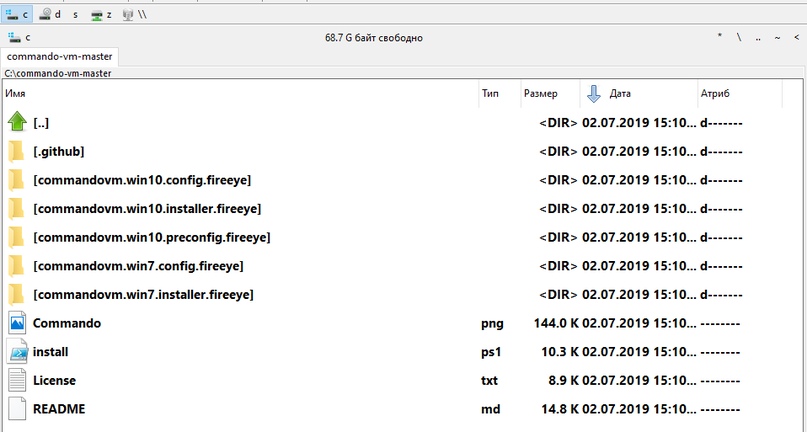Click the green up-arrow parent directory icon
807x432 pixels.
click(x=17, y=122)
